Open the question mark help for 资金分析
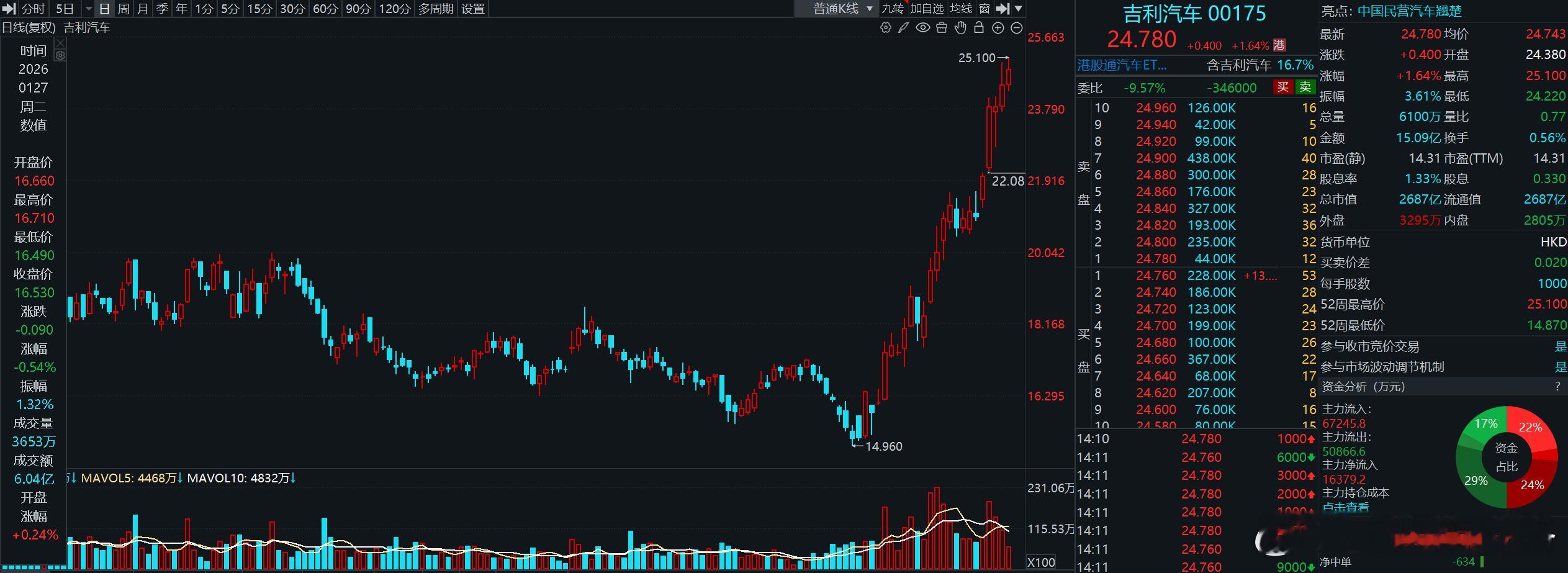Screen dimensions: 1568x573 coord(1557,386)
